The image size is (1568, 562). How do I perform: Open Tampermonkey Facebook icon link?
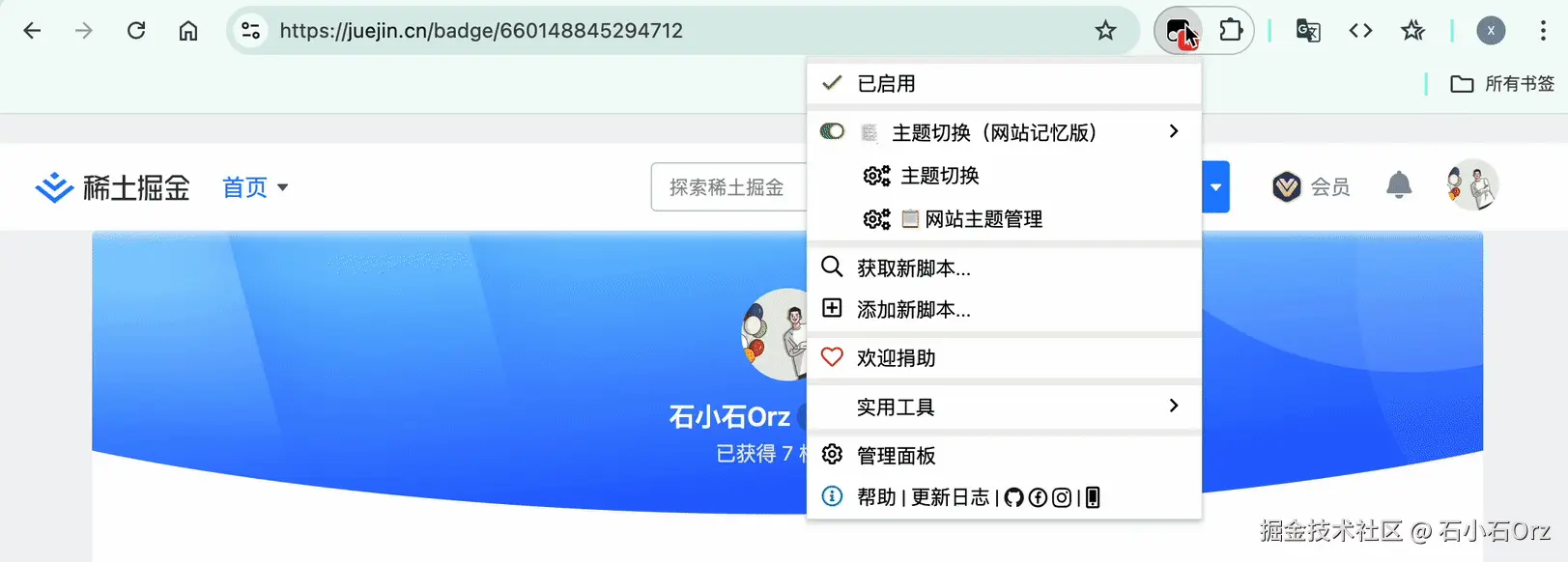pos(1038,497)
